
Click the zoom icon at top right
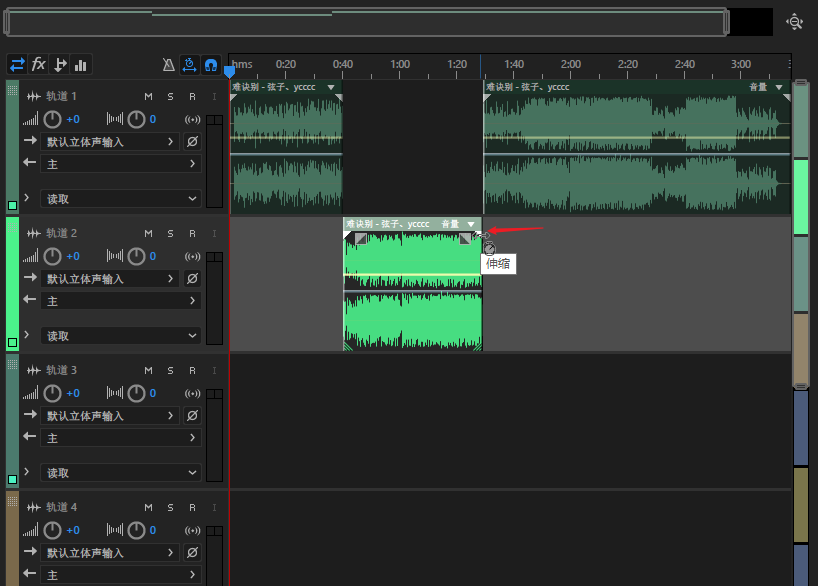pyautogui.click(x=794, y=22)
